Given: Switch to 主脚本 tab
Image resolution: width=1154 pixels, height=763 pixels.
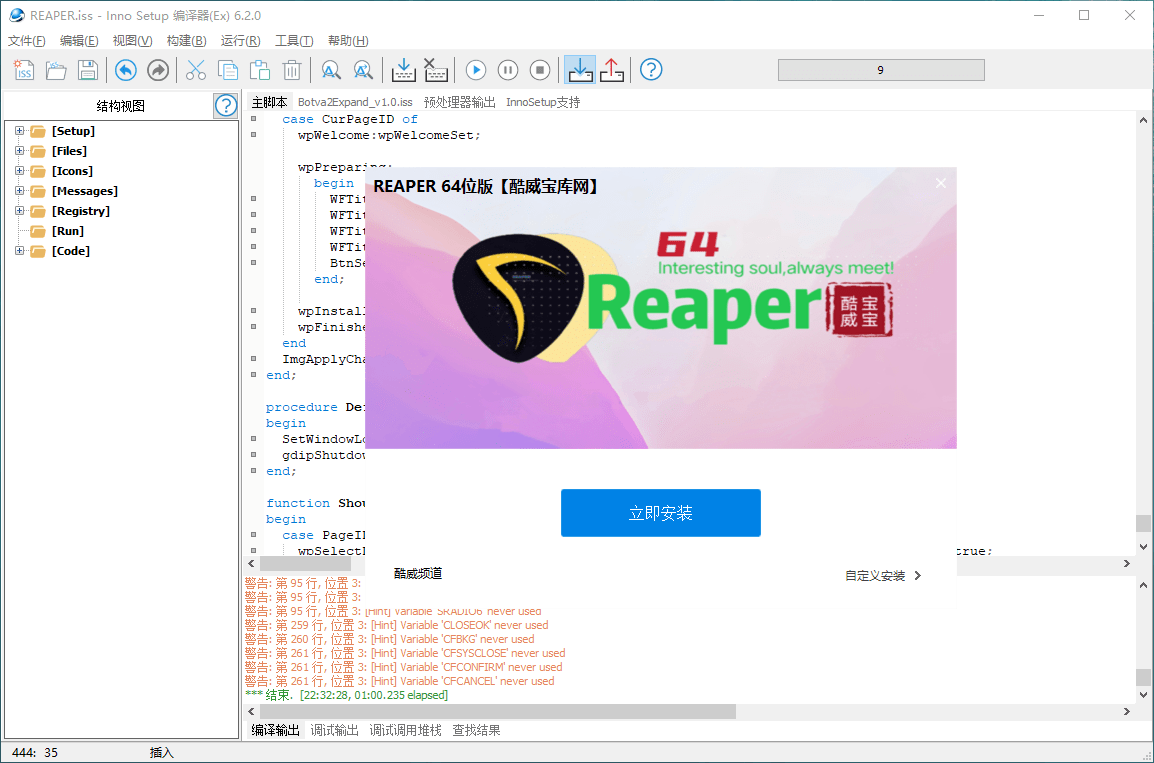Looking at the screenshot, I should 269,102.
